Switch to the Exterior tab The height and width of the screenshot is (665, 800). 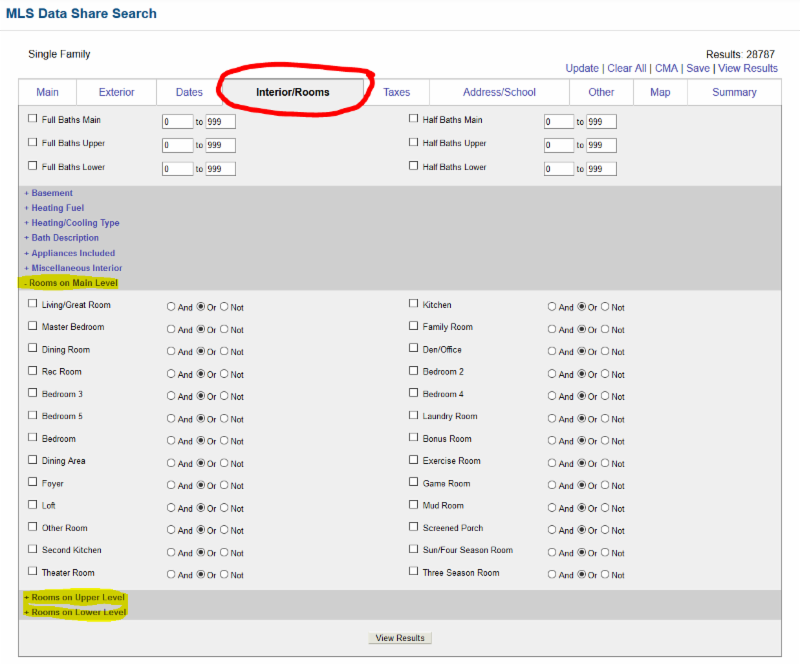pos(116,92)
